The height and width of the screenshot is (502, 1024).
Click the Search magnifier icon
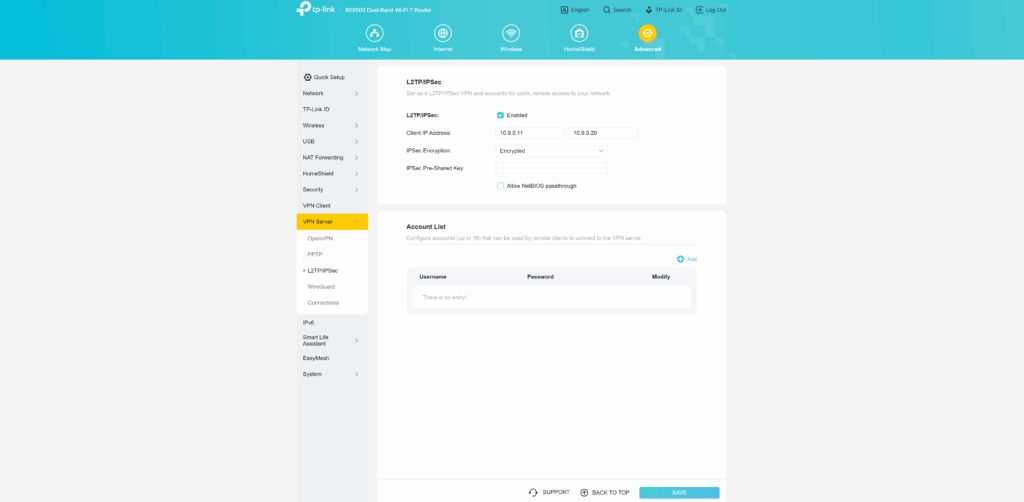tap(607, 10)
